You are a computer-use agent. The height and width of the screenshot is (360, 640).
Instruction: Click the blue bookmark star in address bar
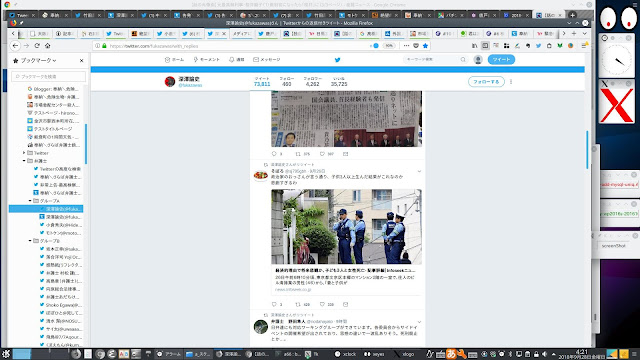coord(425,46)
